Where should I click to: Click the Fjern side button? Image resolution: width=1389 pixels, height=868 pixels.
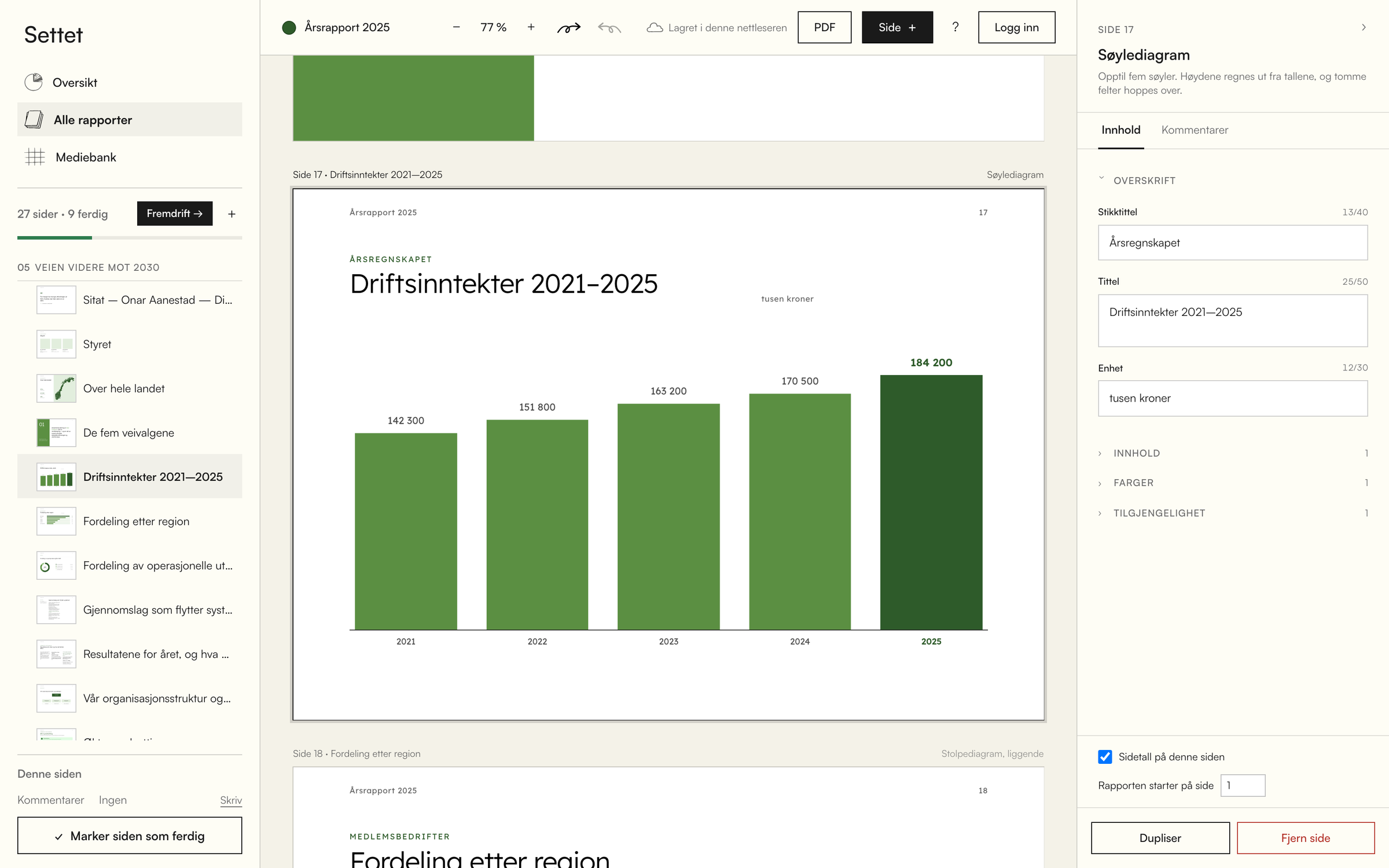tap(1305, 838)
